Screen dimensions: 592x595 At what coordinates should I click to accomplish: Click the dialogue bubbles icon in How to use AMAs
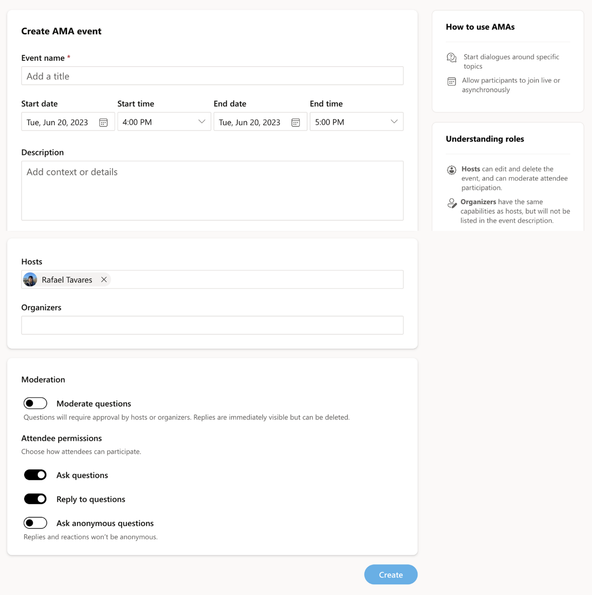coord(452,57)
